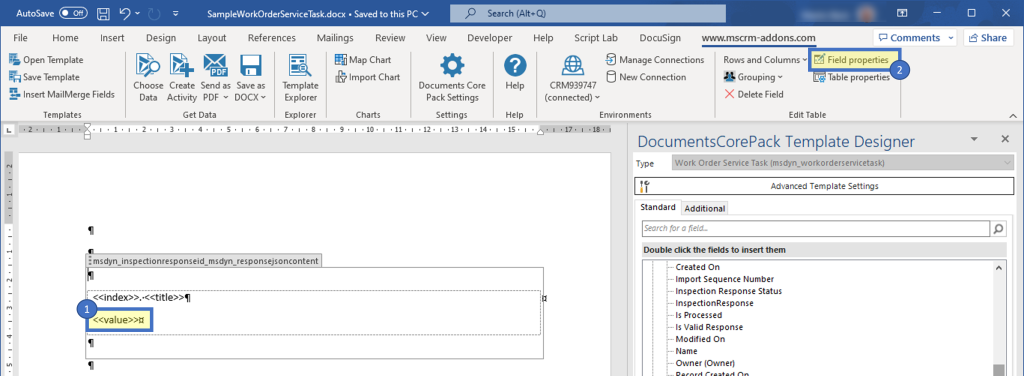Click the Send as PDF icon
The width and height of the screenshot is (1024, 376).
[x=216, y=65]
